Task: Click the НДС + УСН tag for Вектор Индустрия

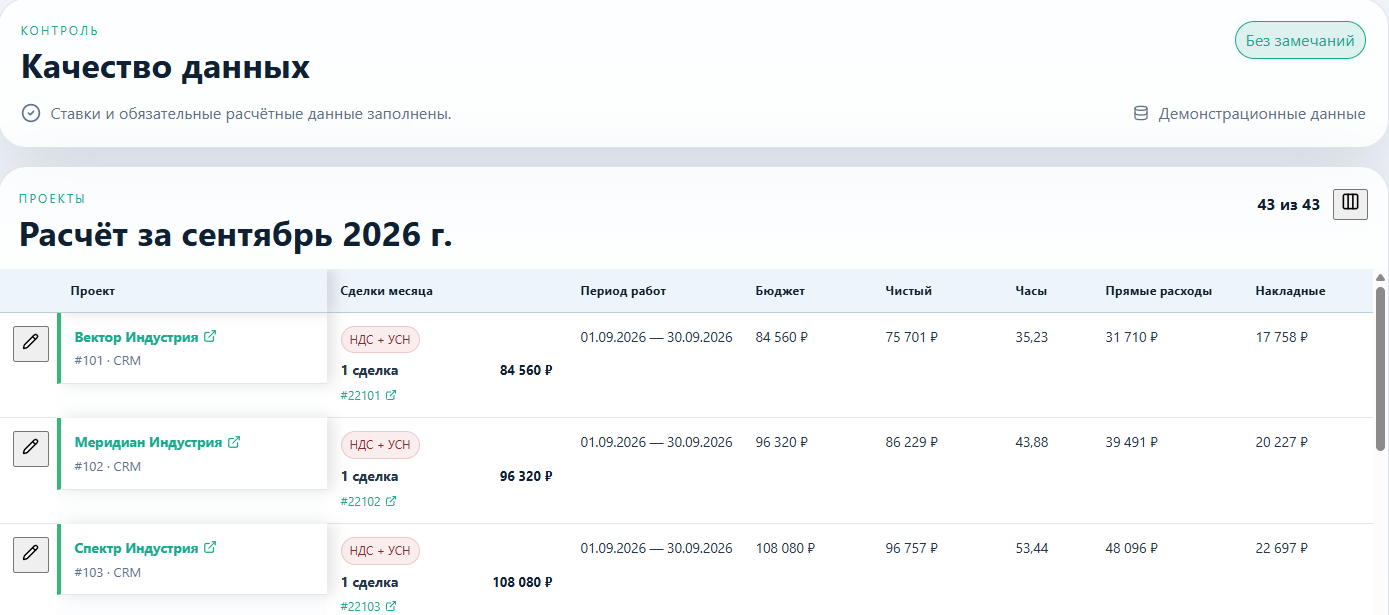Action: (x=380, y=339)
